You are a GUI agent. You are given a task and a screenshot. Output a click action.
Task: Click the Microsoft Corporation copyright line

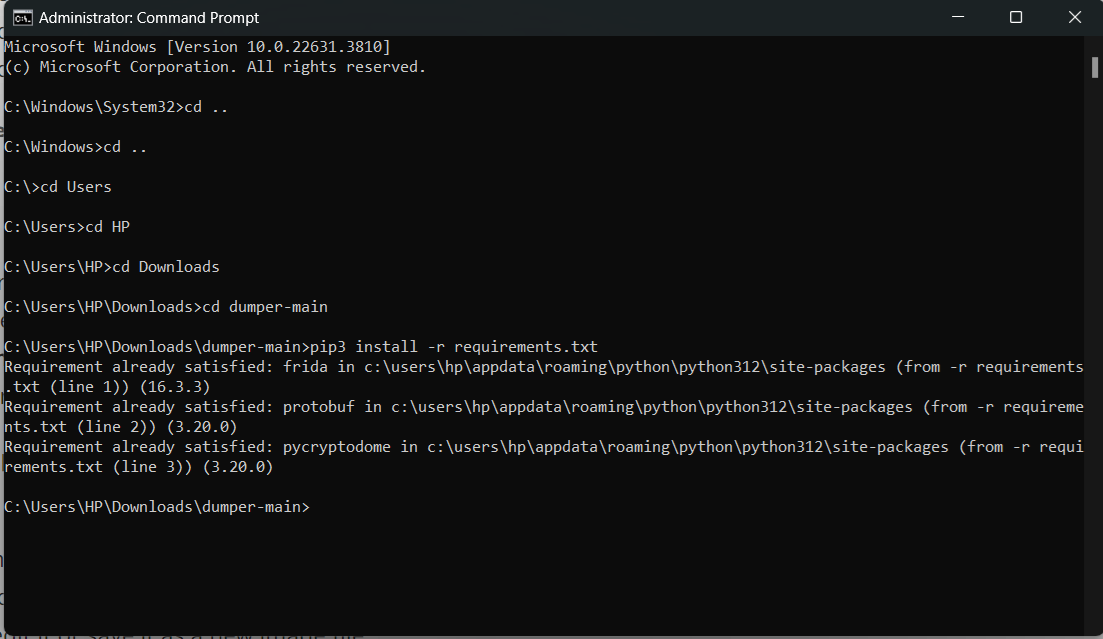(x=215, y=67)
